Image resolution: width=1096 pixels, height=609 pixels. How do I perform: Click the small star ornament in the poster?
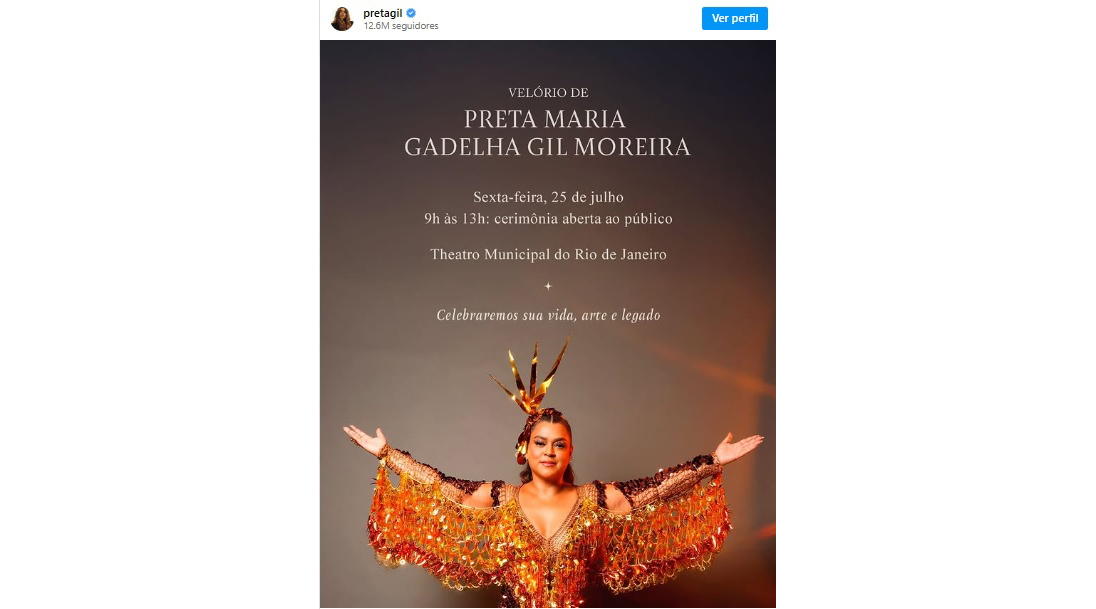pyautogui.click(x=548, y=286)
